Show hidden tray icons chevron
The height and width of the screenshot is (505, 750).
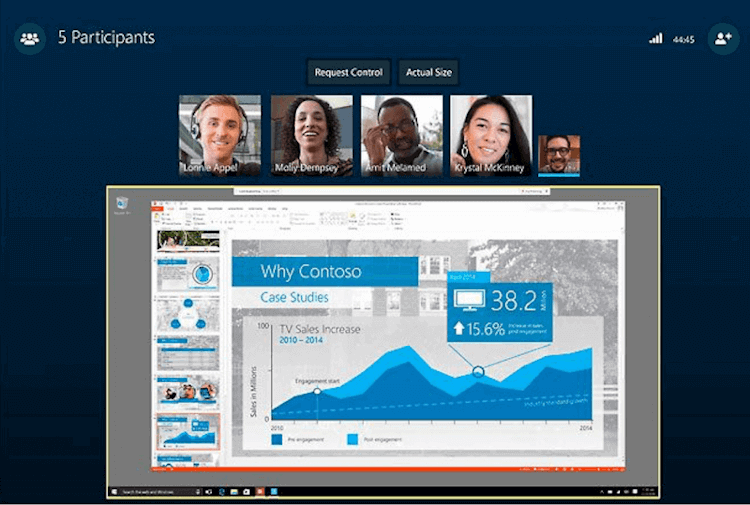[x=602, y=492]
